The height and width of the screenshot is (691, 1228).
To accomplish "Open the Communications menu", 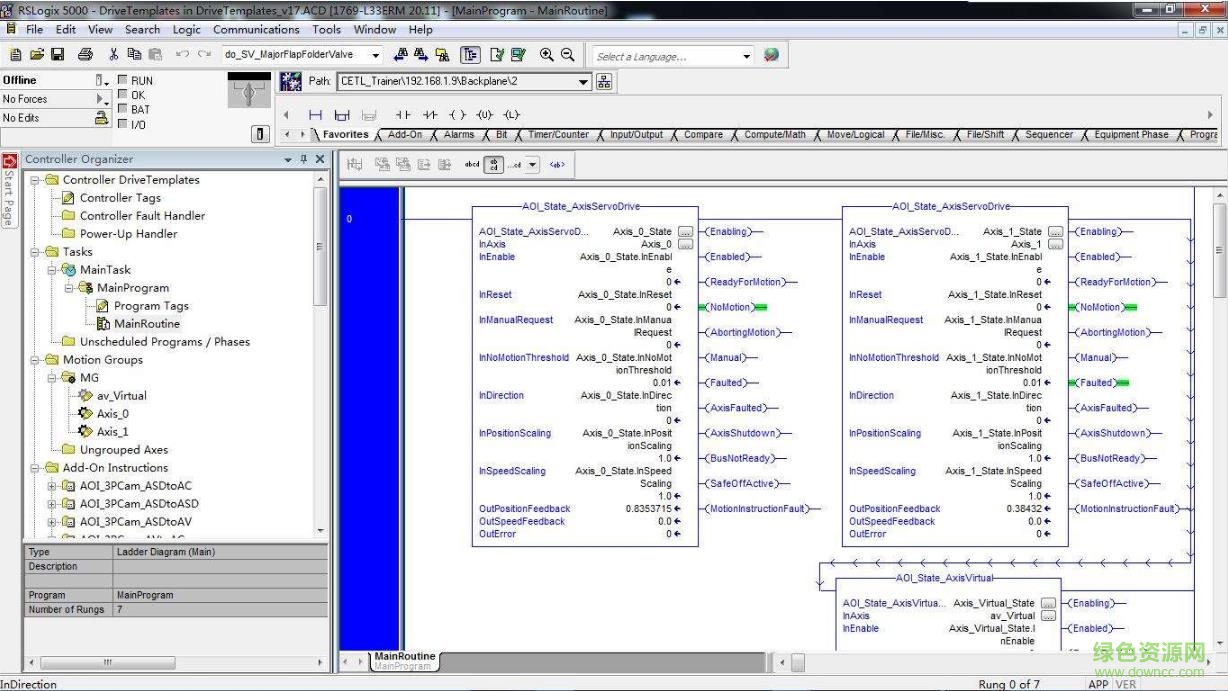I will (256, 30).
